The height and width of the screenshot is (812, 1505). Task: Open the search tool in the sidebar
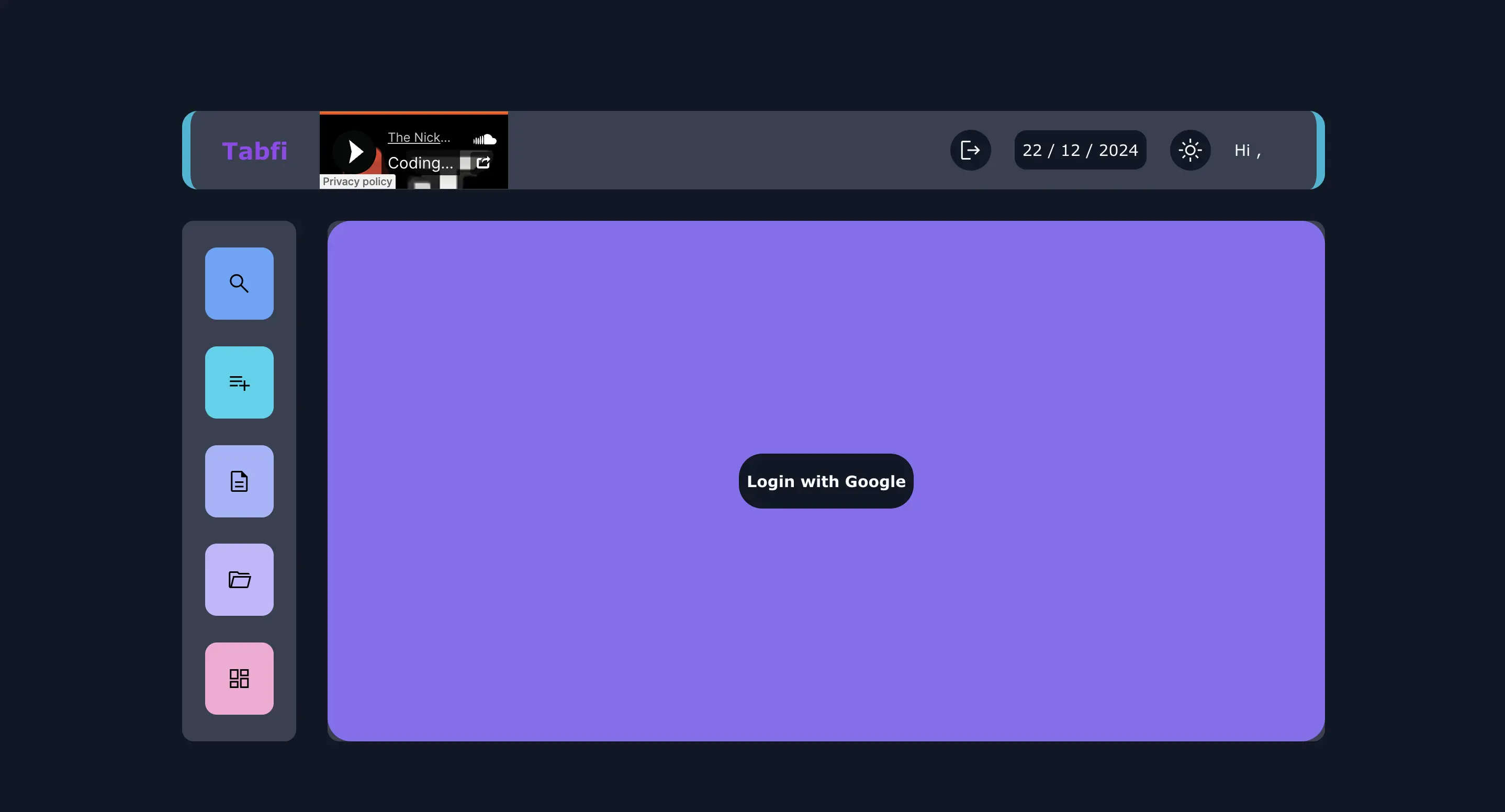[x=239, y=284]
